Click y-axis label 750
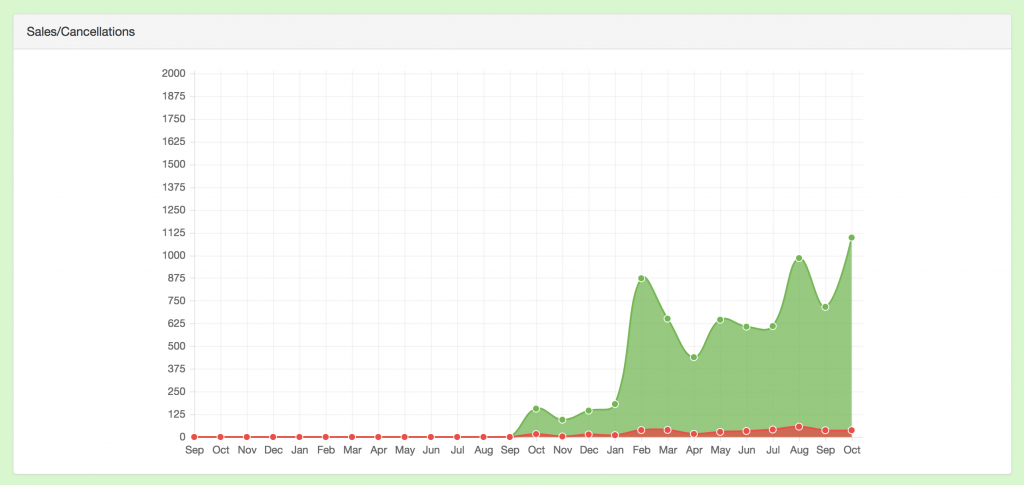The image size is (1024, 485). [176, 301]
